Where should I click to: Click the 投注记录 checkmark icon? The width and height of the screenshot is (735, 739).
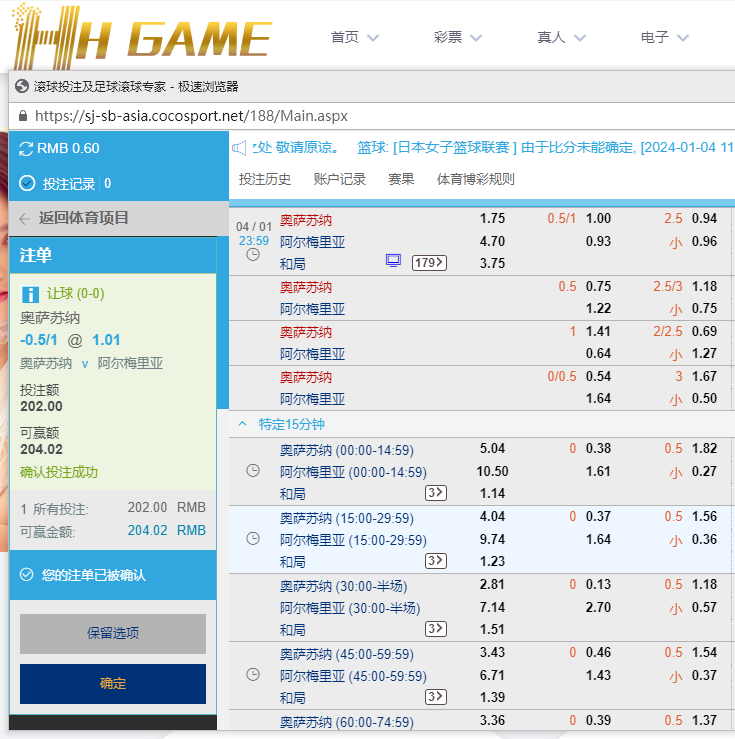coord(27,184)
